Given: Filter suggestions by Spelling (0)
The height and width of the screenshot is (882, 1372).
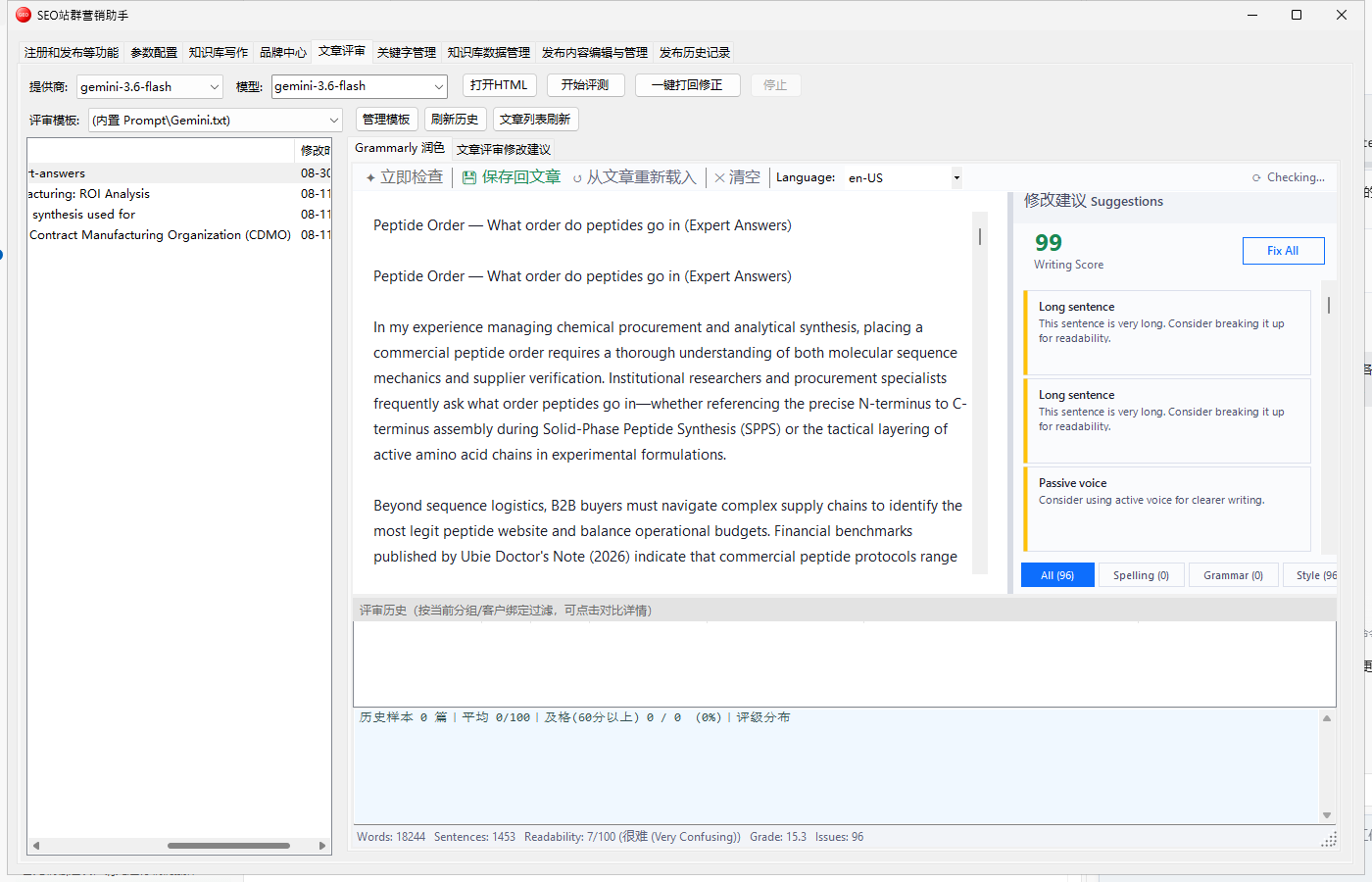Looking at the screenshot, I should pyautogui.click(x=1141, y=575).
